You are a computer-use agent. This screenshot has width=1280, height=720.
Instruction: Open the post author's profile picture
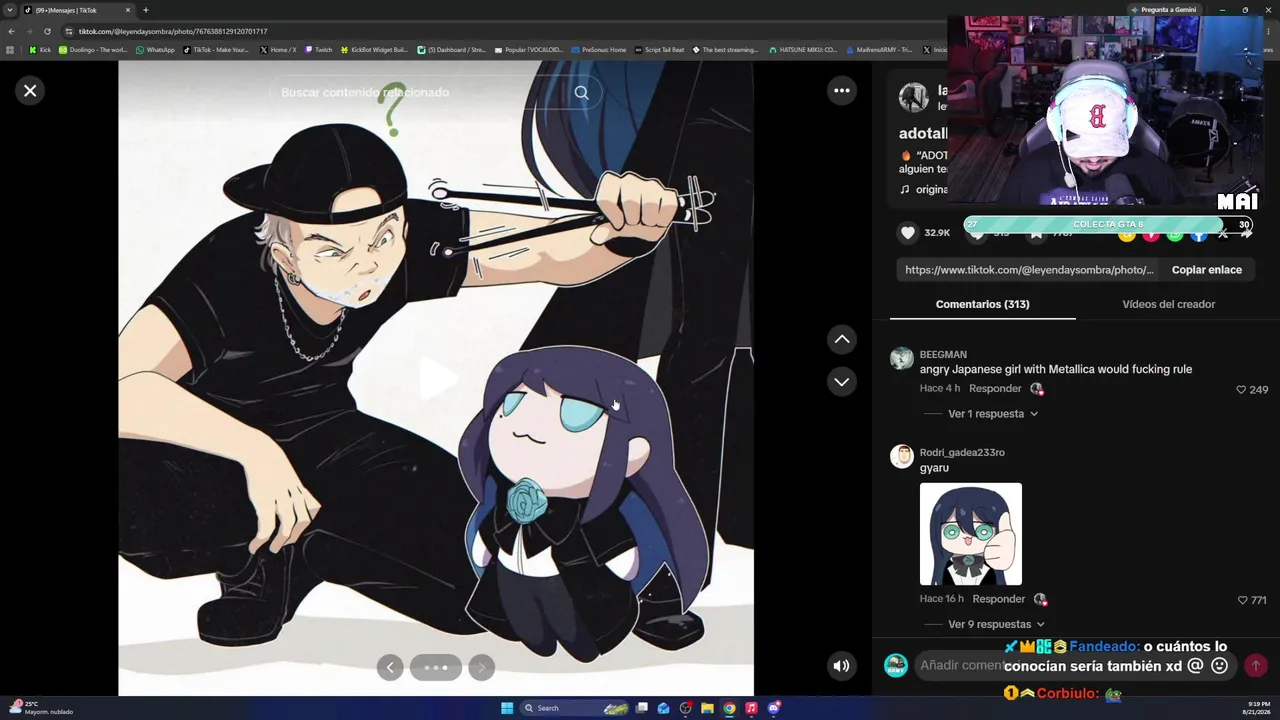[913, 97]
